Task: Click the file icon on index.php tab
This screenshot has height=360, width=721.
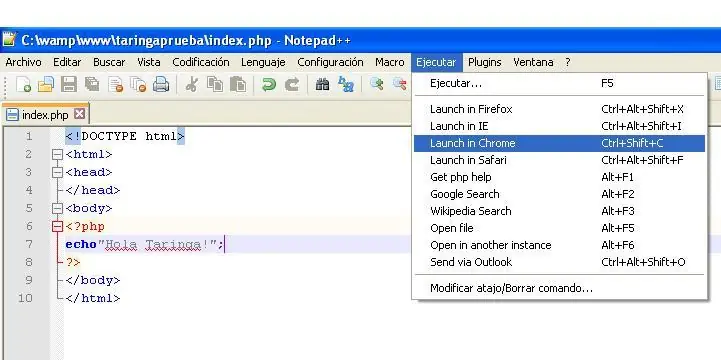Action: [x=12, y=114]
